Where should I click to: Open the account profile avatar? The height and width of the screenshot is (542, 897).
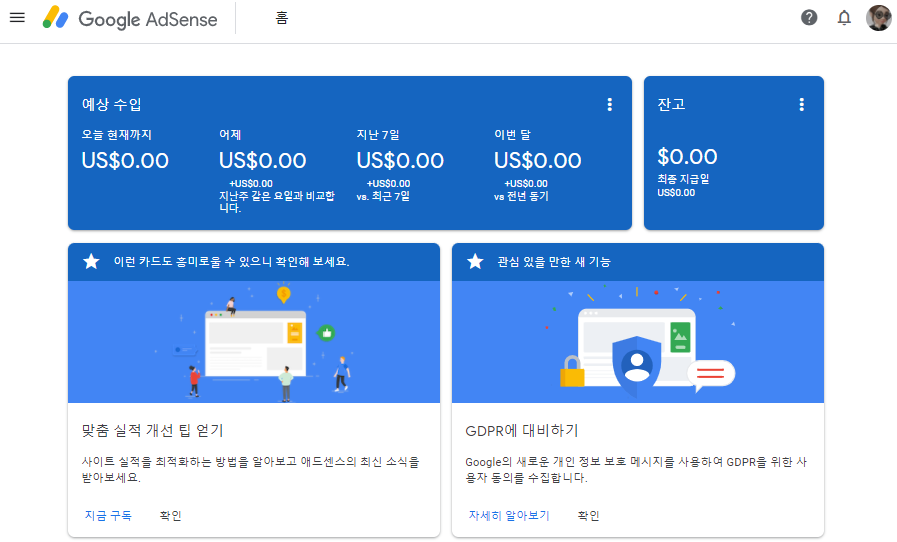pyautogui.click(x=879, y=18)
